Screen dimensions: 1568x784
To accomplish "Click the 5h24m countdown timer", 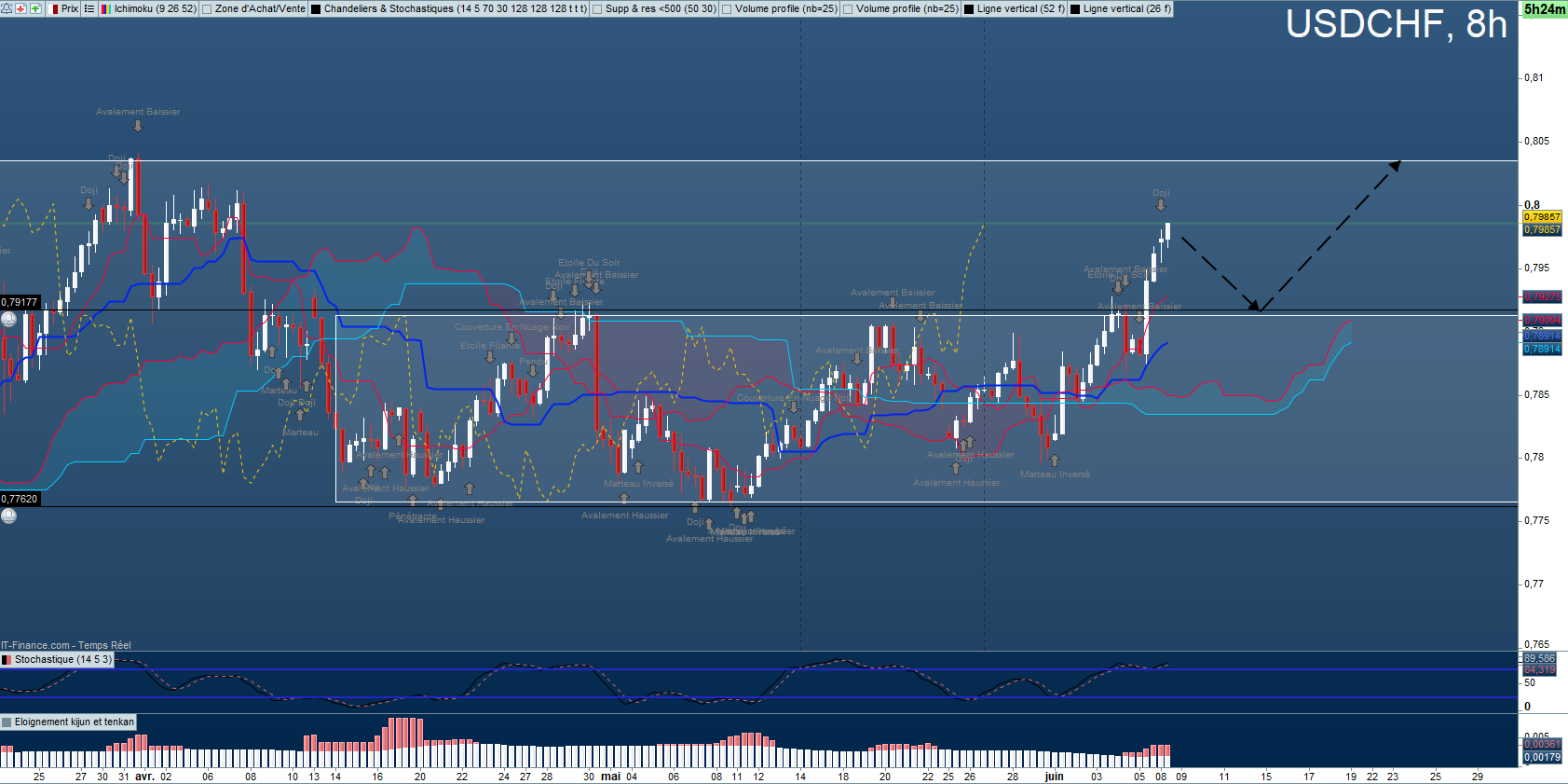I will [1544, 9].
